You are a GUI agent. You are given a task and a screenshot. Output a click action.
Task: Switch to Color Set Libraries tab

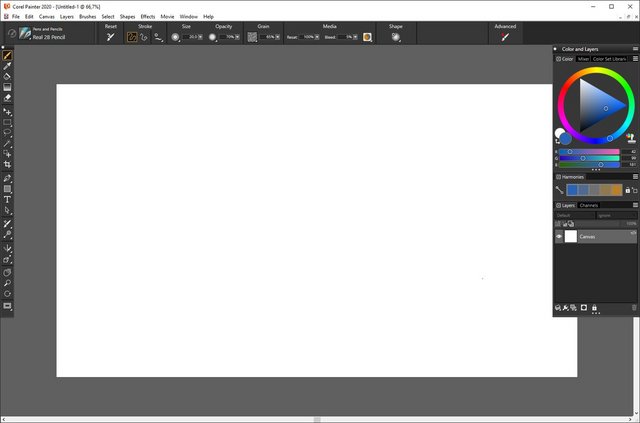pyautogui.click(x=609, y=59)
